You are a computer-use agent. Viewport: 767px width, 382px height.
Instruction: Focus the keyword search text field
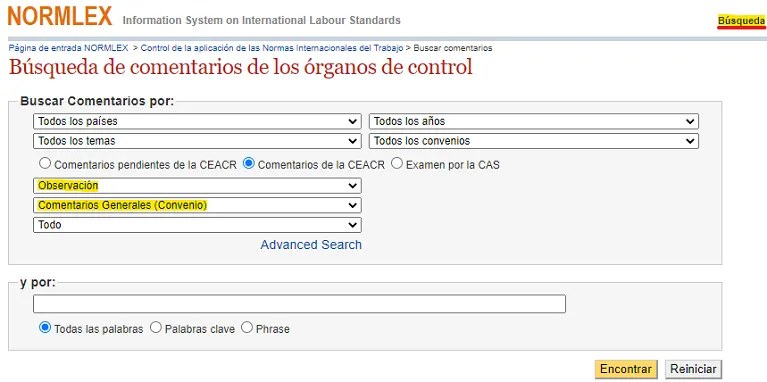(299, 304)
